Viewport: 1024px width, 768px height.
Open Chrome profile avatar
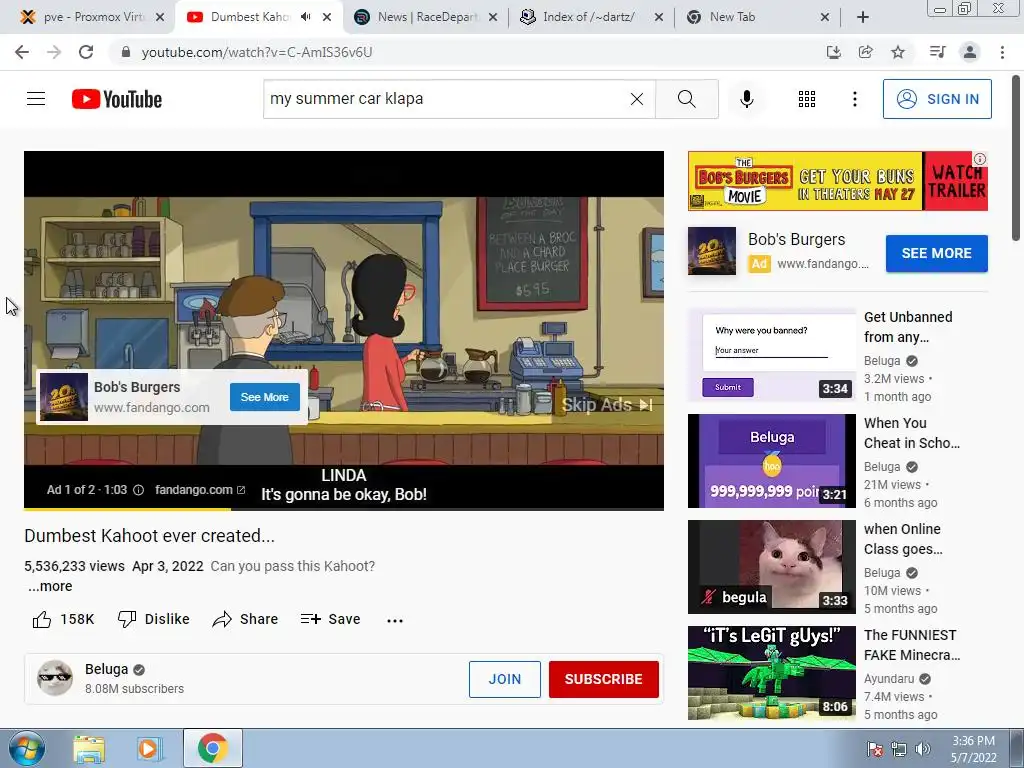(x=970, y=52)
